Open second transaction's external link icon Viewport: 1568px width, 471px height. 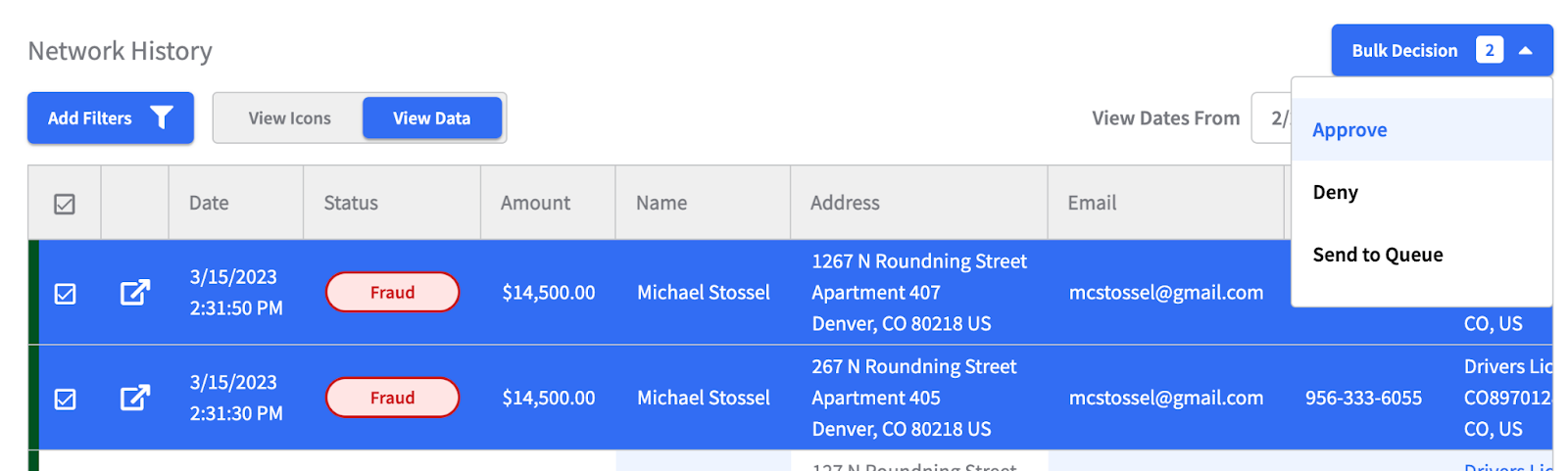[135, 398]
